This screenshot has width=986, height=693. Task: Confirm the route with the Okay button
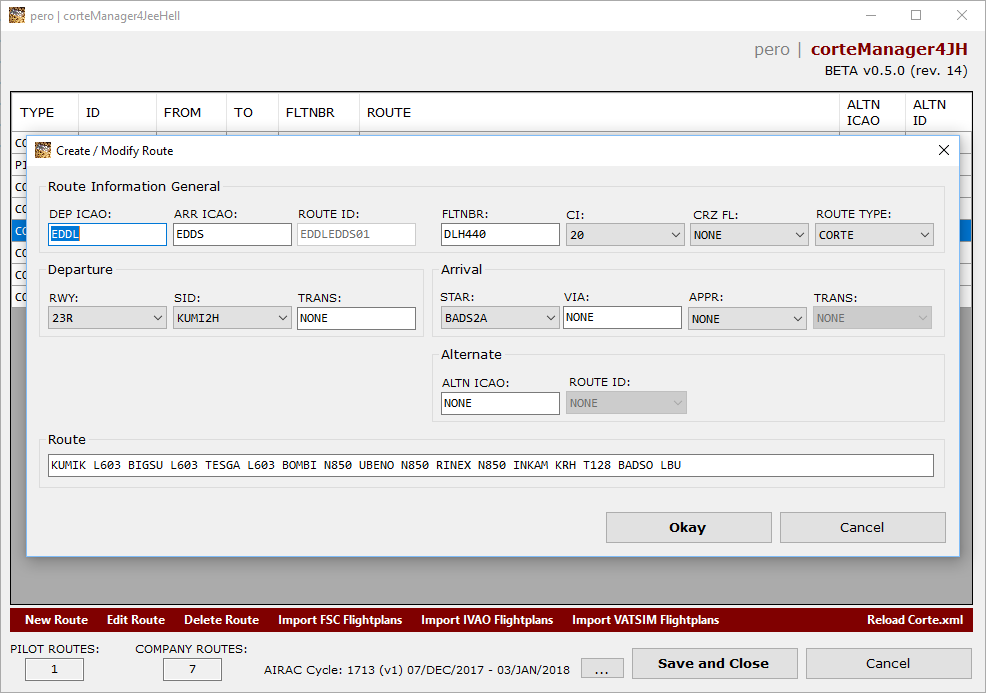click(x=689, y=528)
